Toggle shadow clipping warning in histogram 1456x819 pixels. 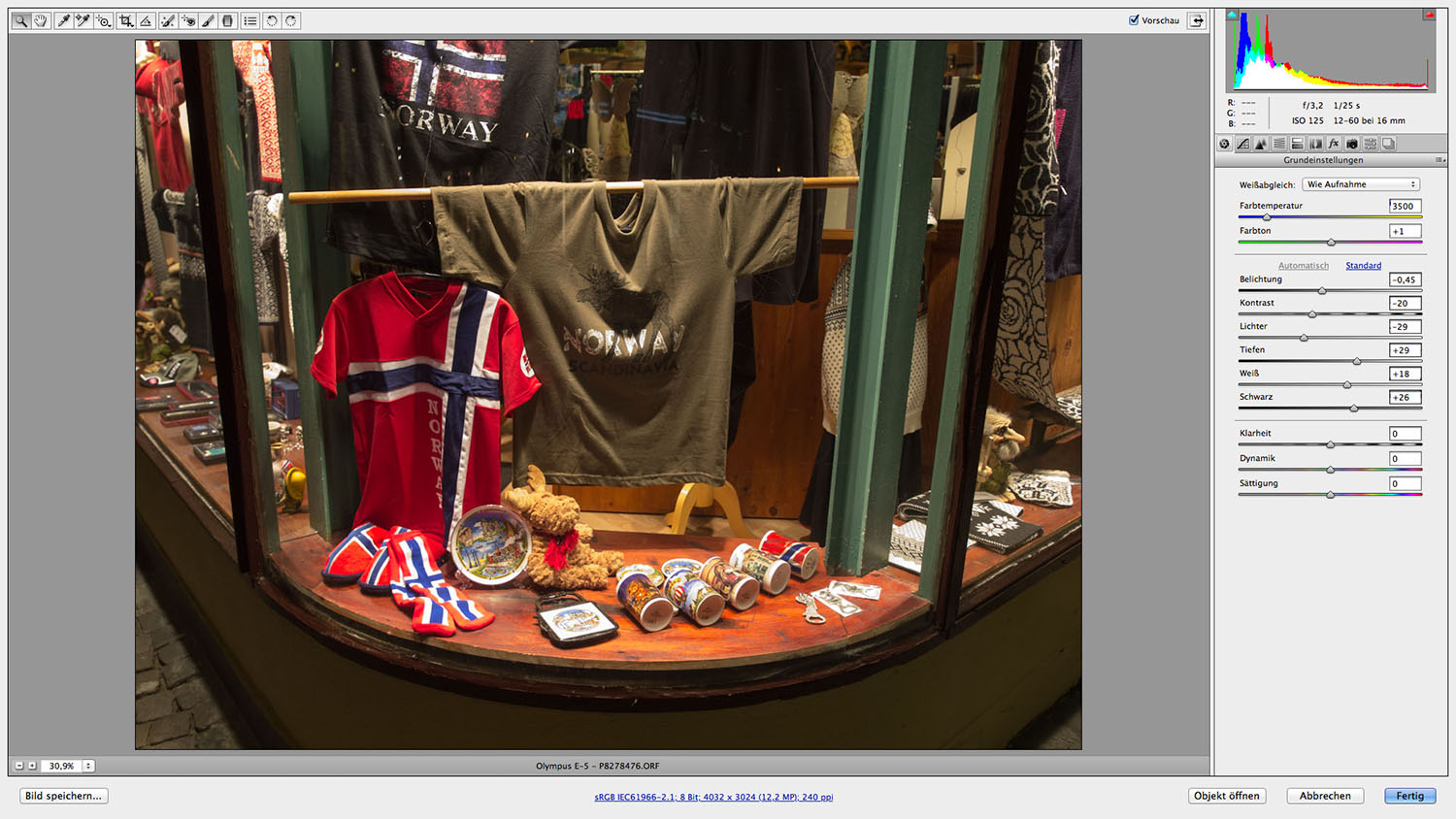pyautogui.click(x=1232, y=15)
